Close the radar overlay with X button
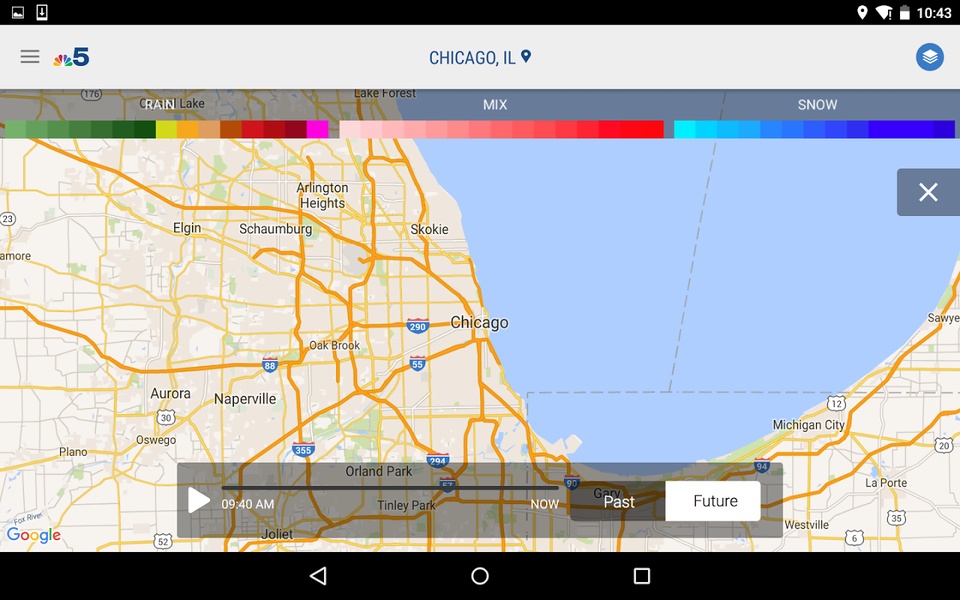Image resolution: width=960 pixels, height=600 pixels. (x=928, y=192)
